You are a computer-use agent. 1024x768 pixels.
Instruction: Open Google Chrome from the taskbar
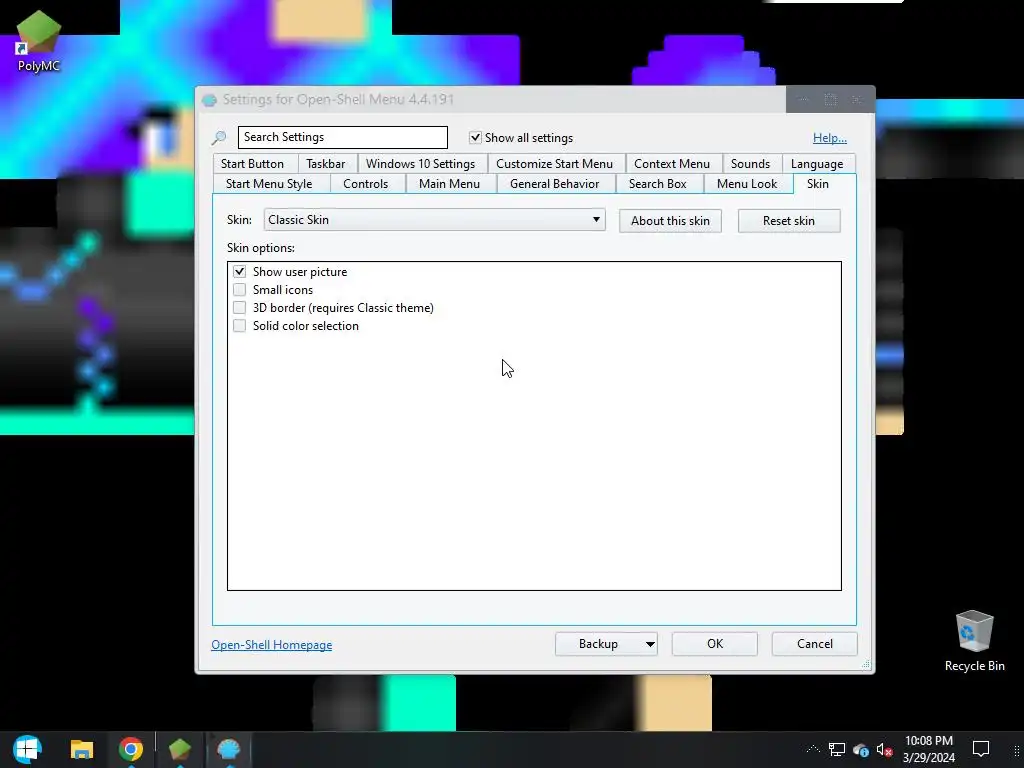pyautogui.click(x=131, y=749)
